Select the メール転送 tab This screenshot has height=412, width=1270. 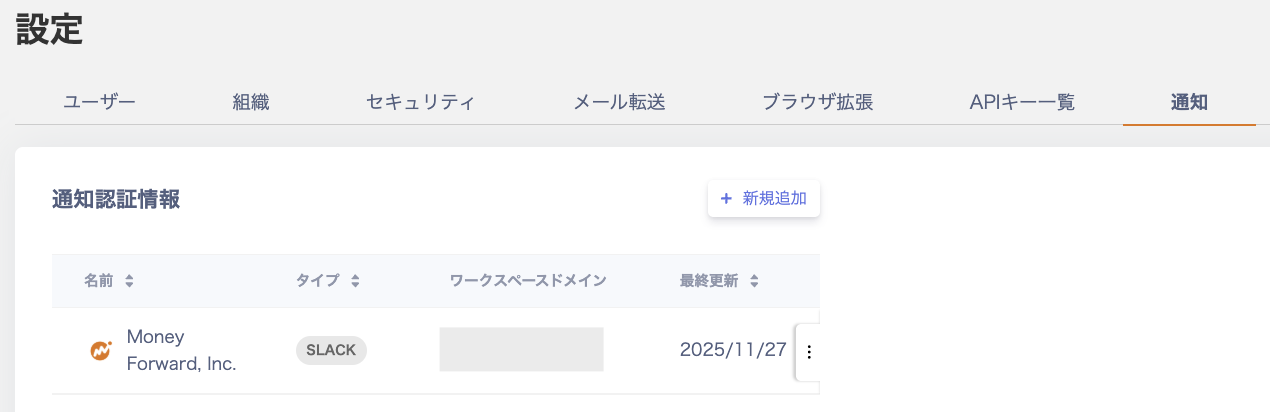pos(620,102)
